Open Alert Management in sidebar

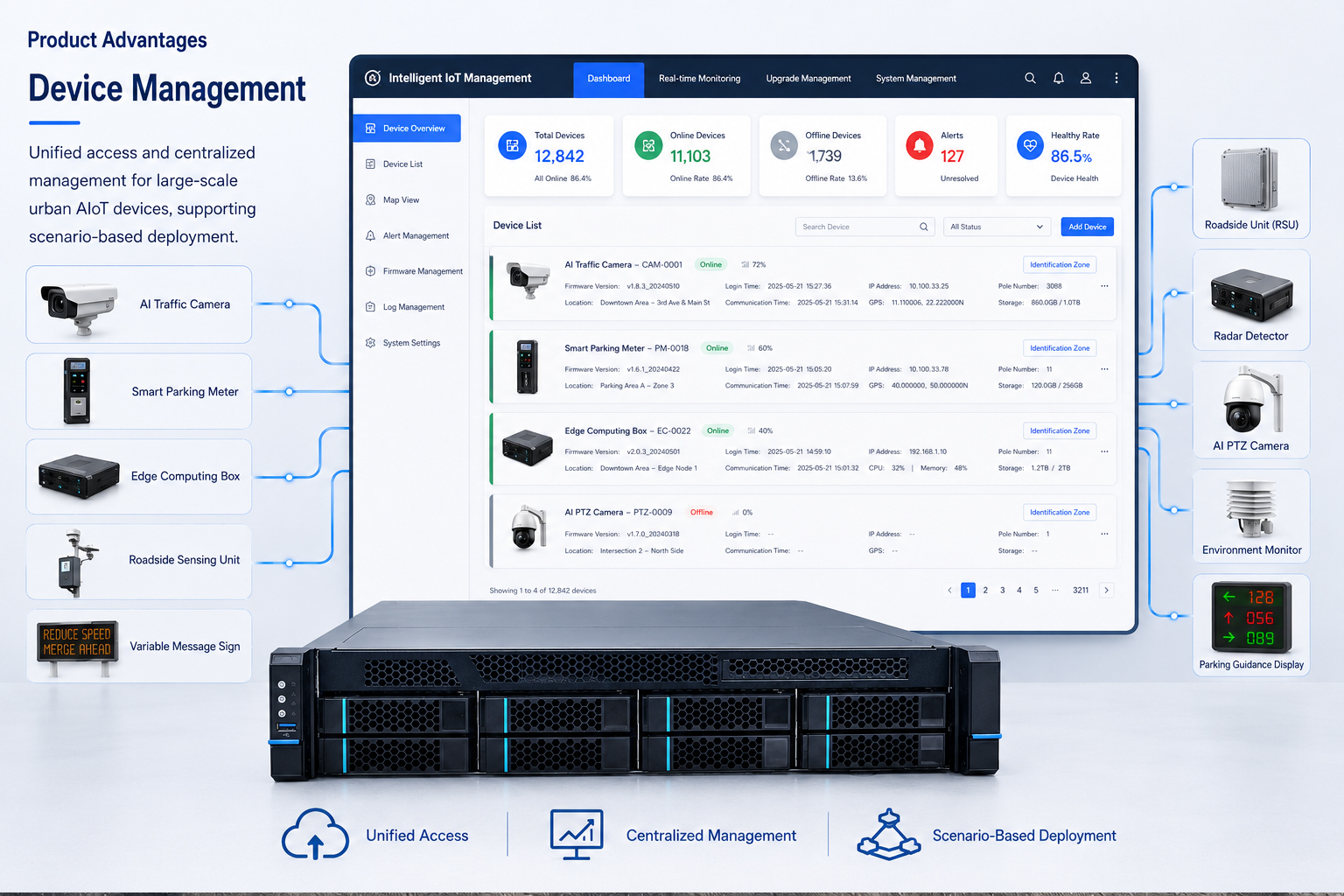point(407,235)
